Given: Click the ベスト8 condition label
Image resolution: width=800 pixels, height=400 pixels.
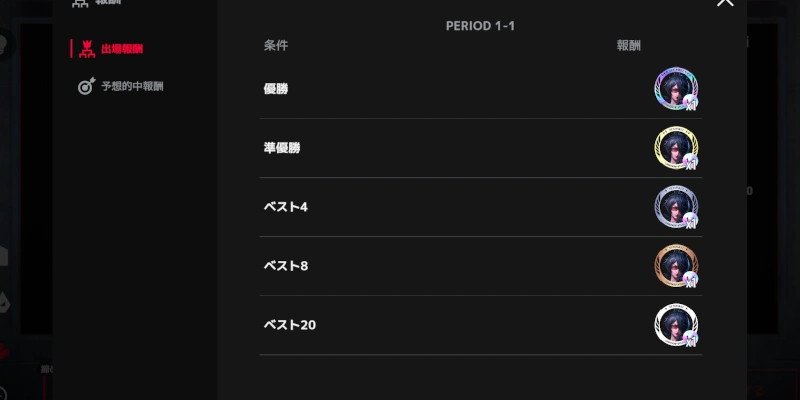Looking at the screenshot, I should coord(285,266).
